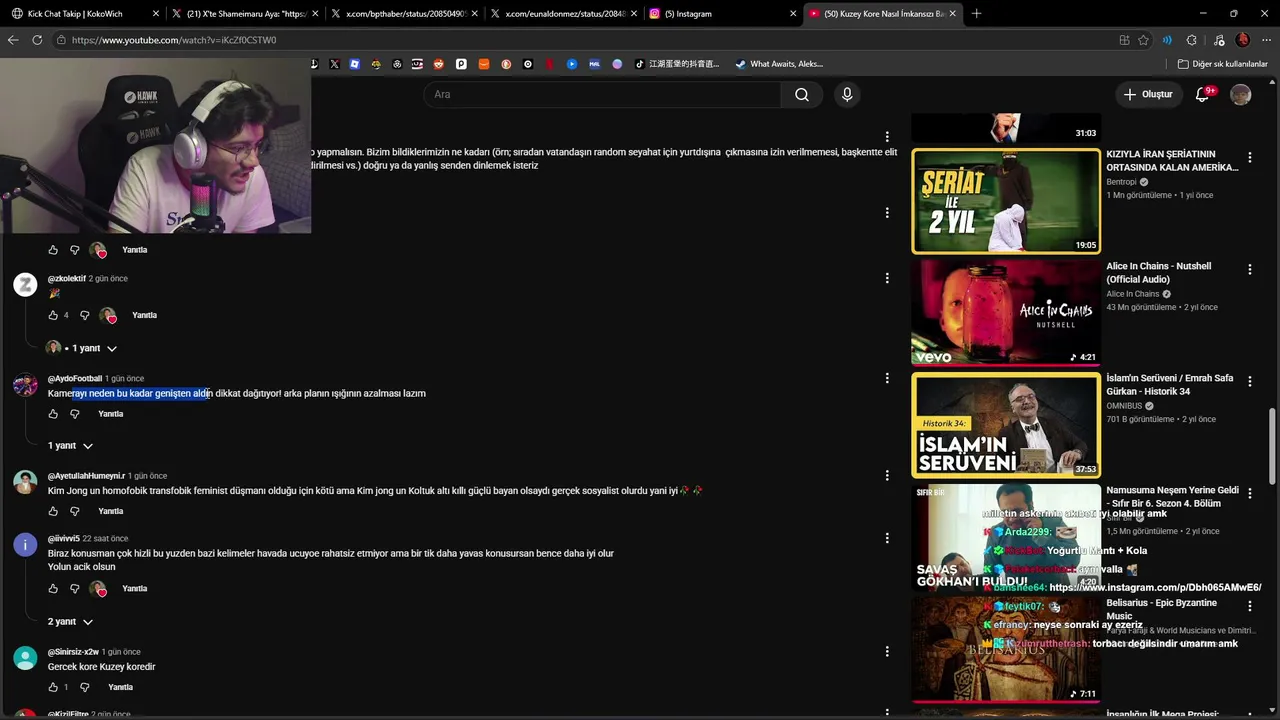Screen dimensions: 1280x720
Task: Open the browser extensions puzzle icon
Action: point(1191,40)
